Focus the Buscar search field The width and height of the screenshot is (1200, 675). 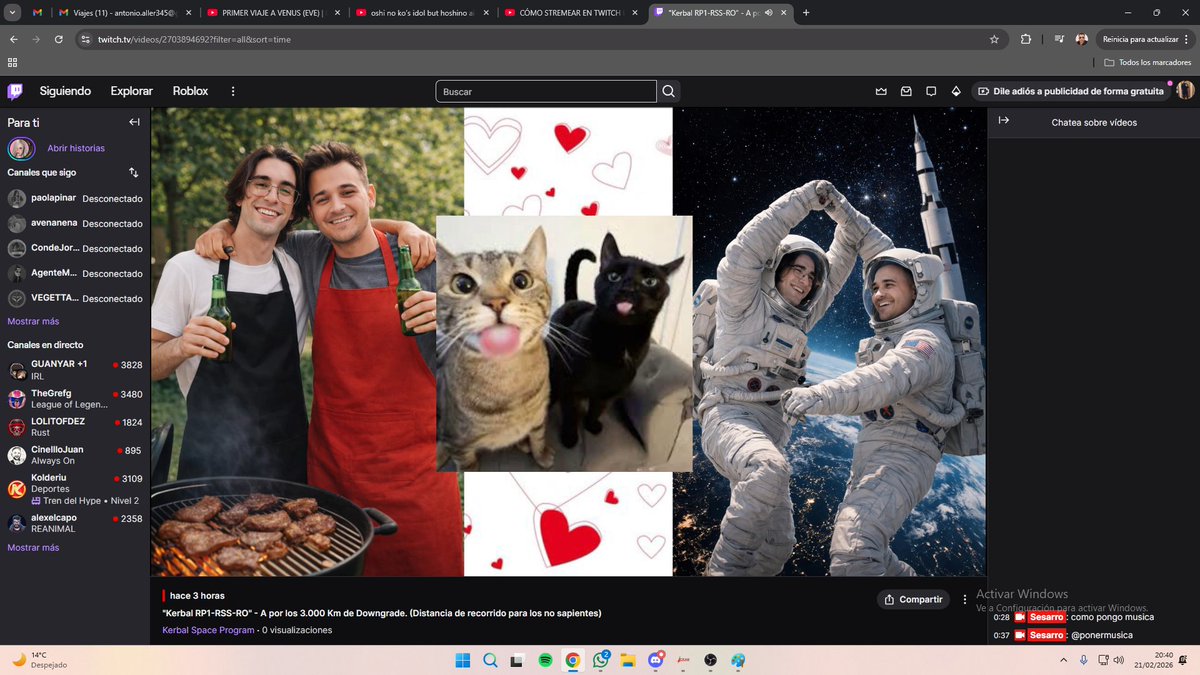click(x=546, y=92)
